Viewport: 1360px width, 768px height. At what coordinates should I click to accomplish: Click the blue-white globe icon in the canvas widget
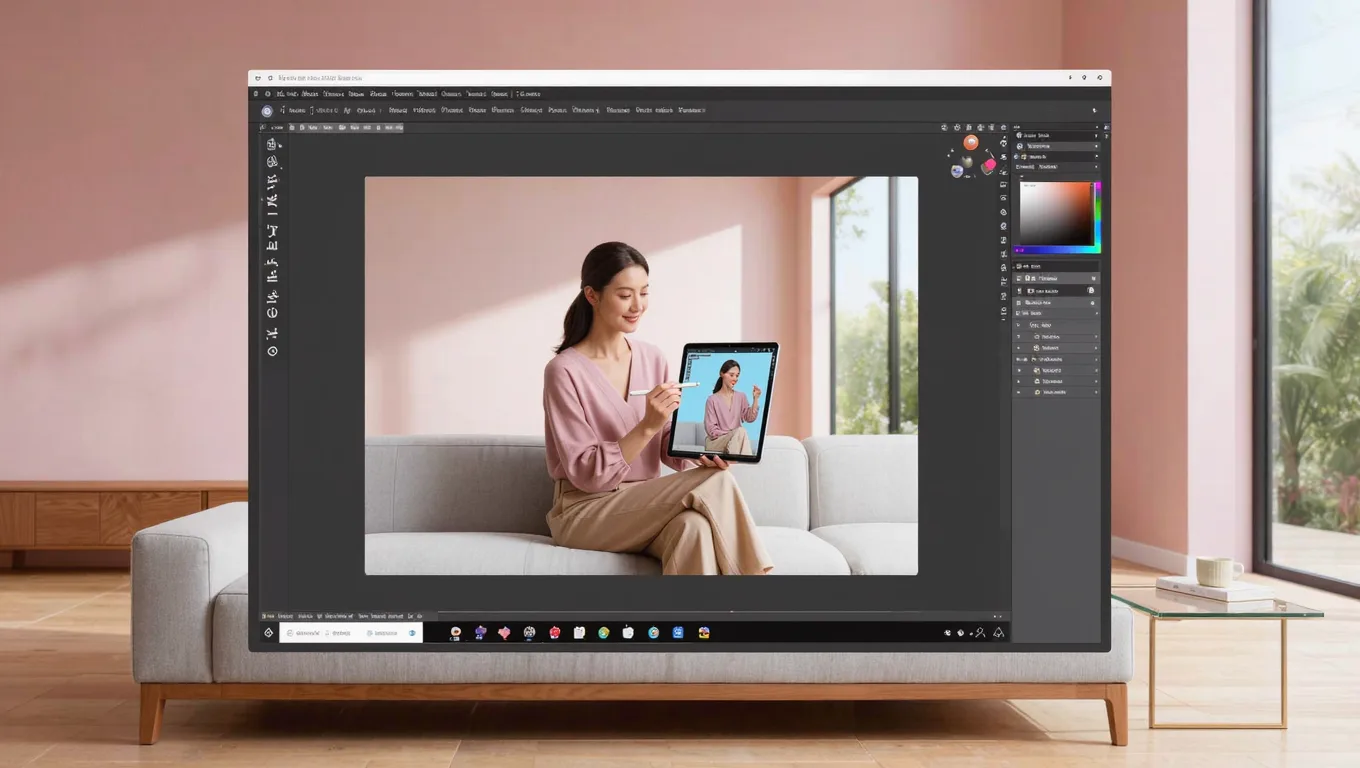pyautogui.click(x=957, y=171)
